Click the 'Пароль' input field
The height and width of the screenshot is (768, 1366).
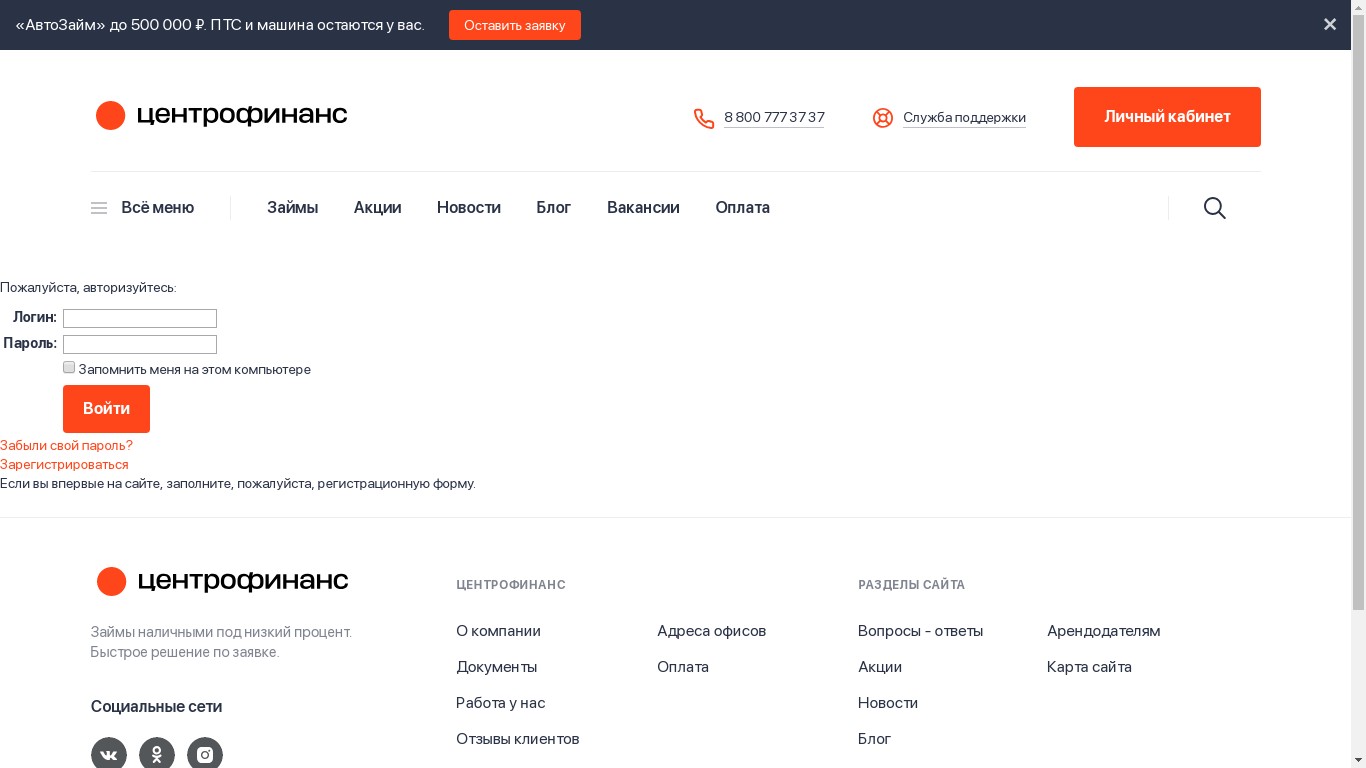[140, 344]
